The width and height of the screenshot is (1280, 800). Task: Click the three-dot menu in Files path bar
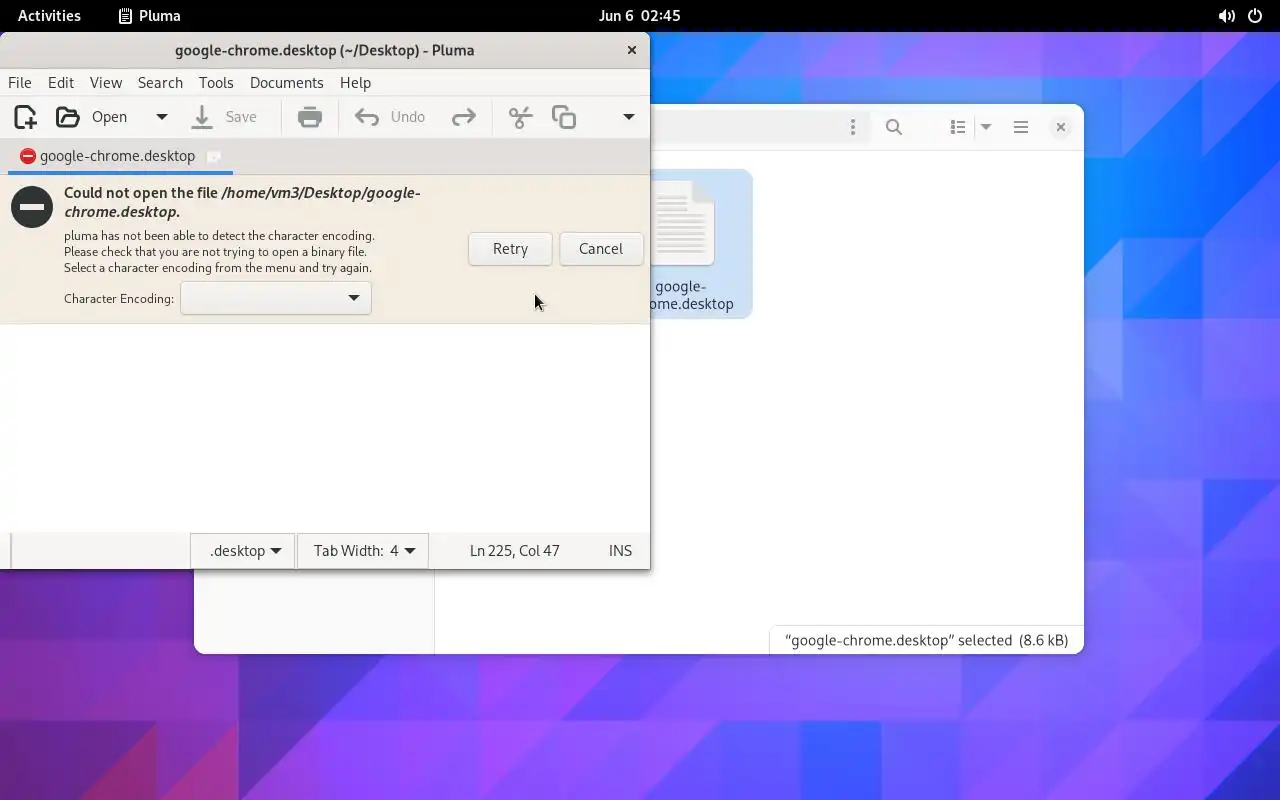coord(853,127)
